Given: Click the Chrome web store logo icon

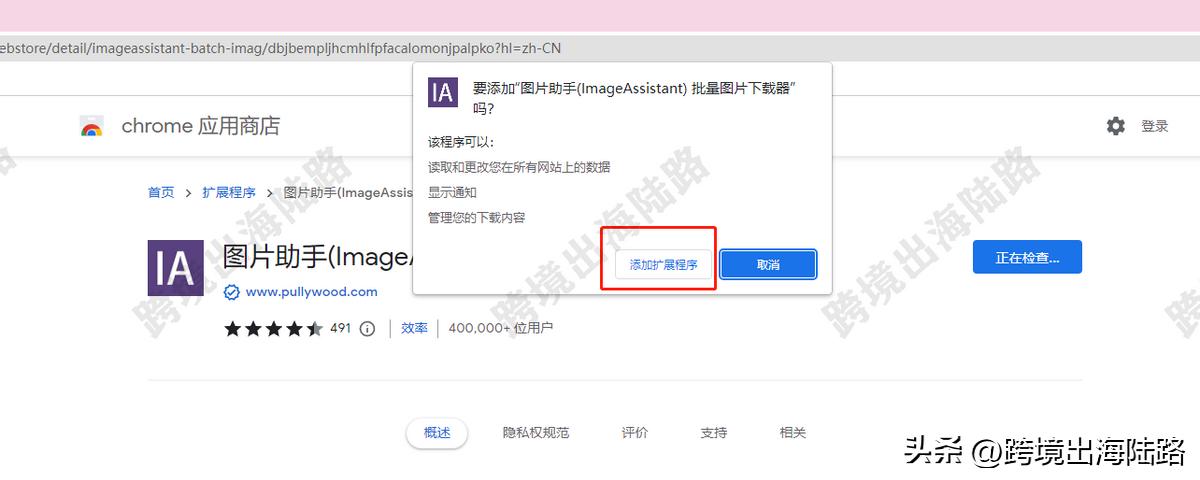Looking at the screenshot, I should (92, 126).
